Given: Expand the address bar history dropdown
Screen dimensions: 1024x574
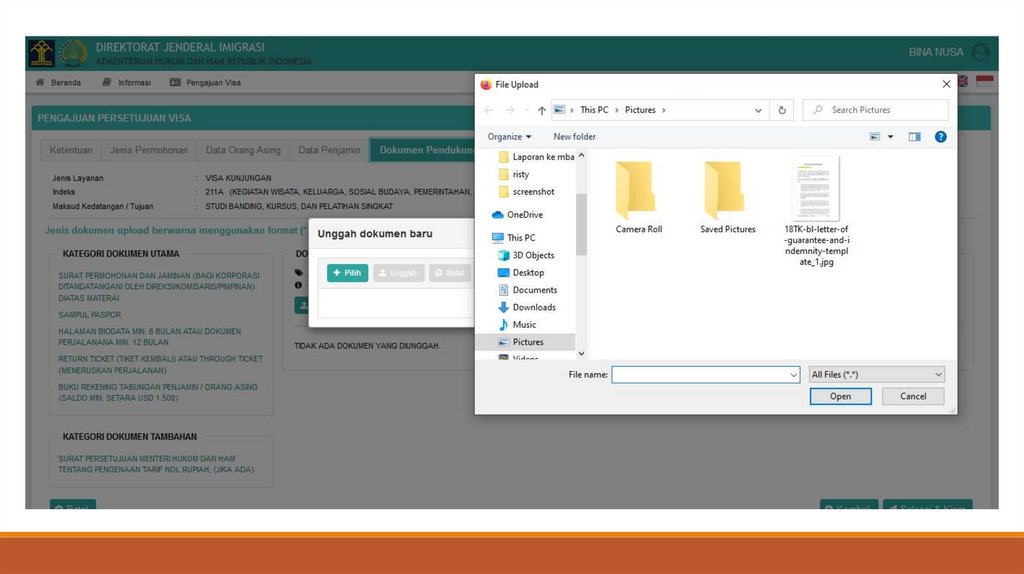Looking at the screenshot, I should point(758,110).
